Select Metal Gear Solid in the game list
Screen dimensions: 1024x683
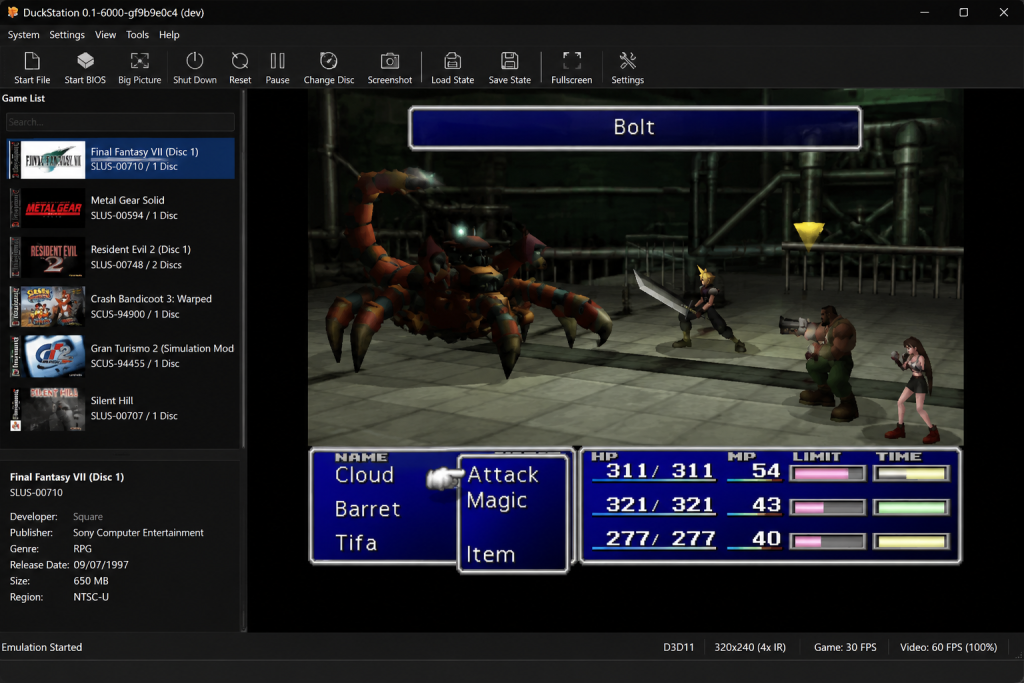(121, 208)
